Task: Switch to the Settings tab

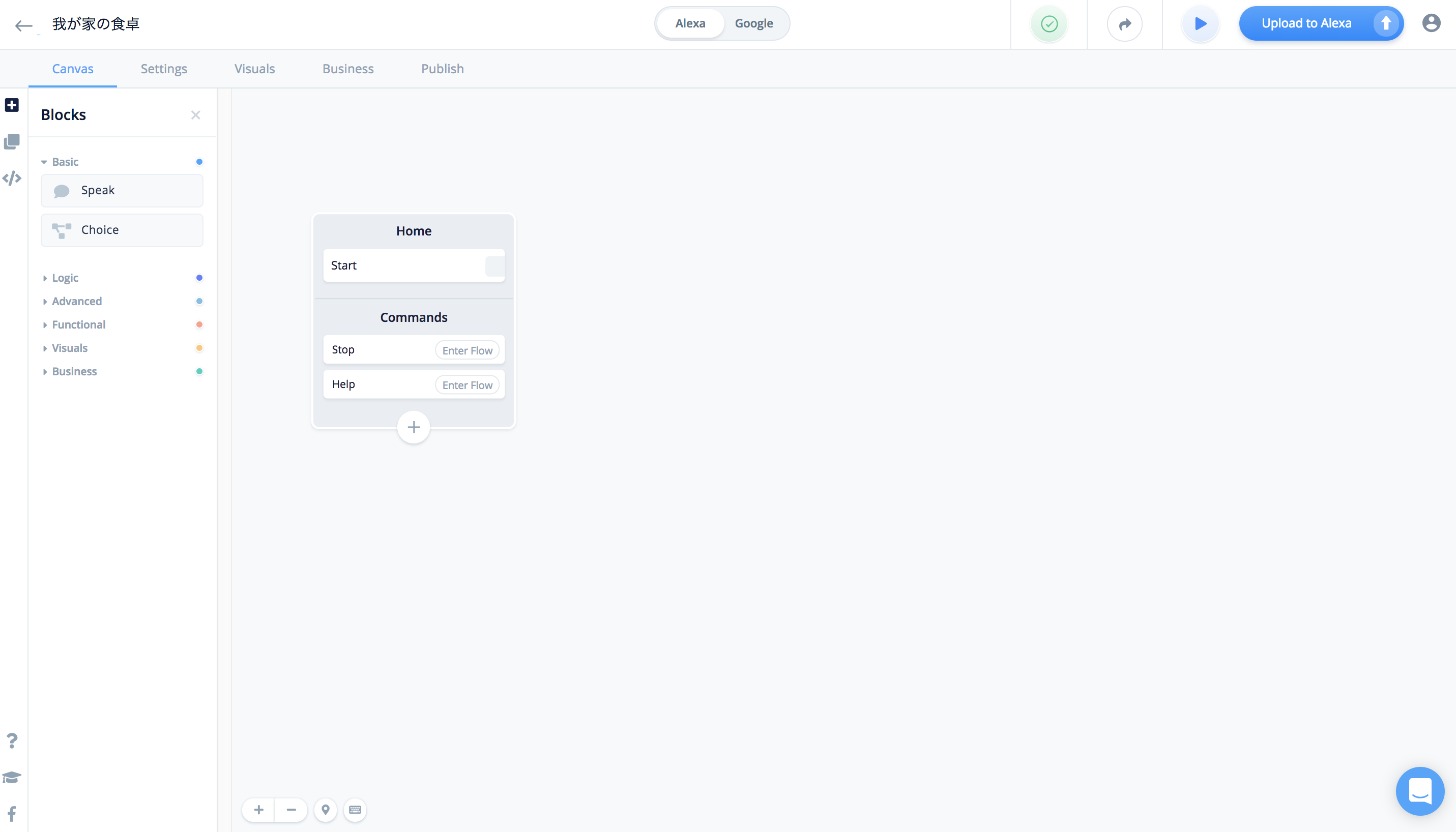Action: click(x=163, y=69)
